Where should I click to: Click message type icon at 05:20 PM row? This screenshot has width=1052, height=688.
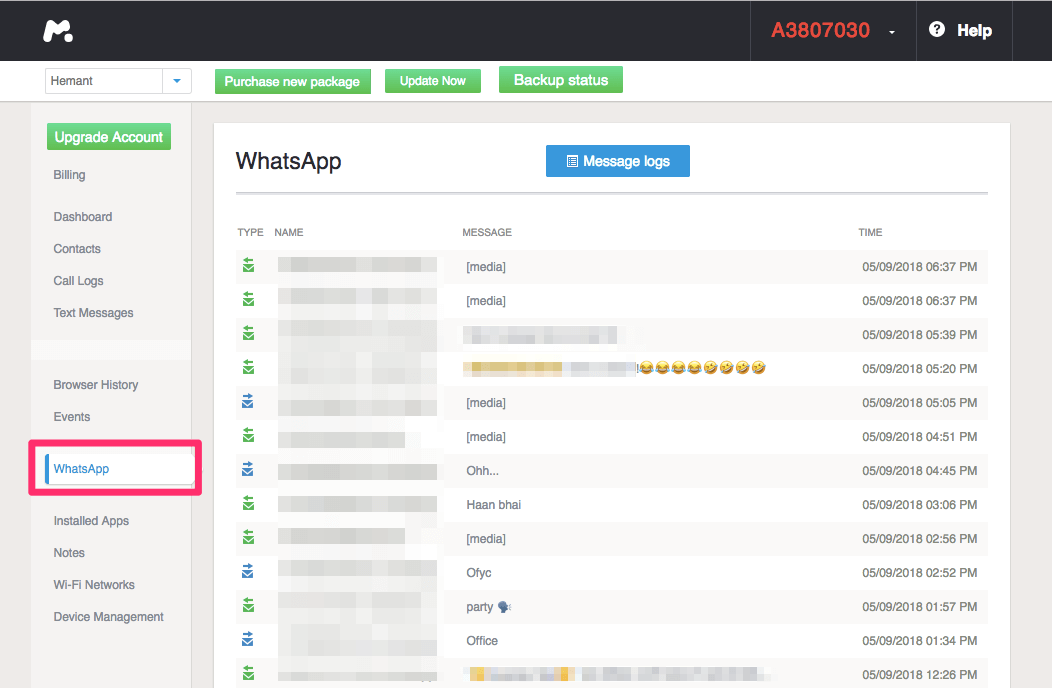point(248,367)
